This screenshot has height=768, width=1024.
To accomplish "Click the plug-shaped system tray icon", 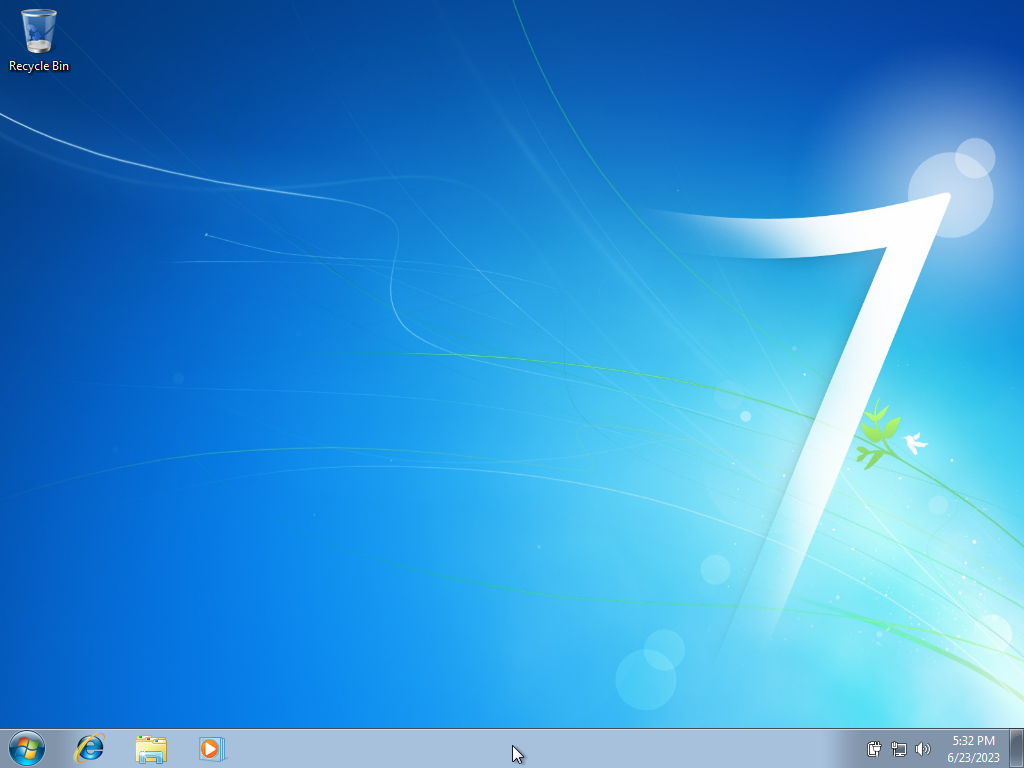I will pos(874,748).
